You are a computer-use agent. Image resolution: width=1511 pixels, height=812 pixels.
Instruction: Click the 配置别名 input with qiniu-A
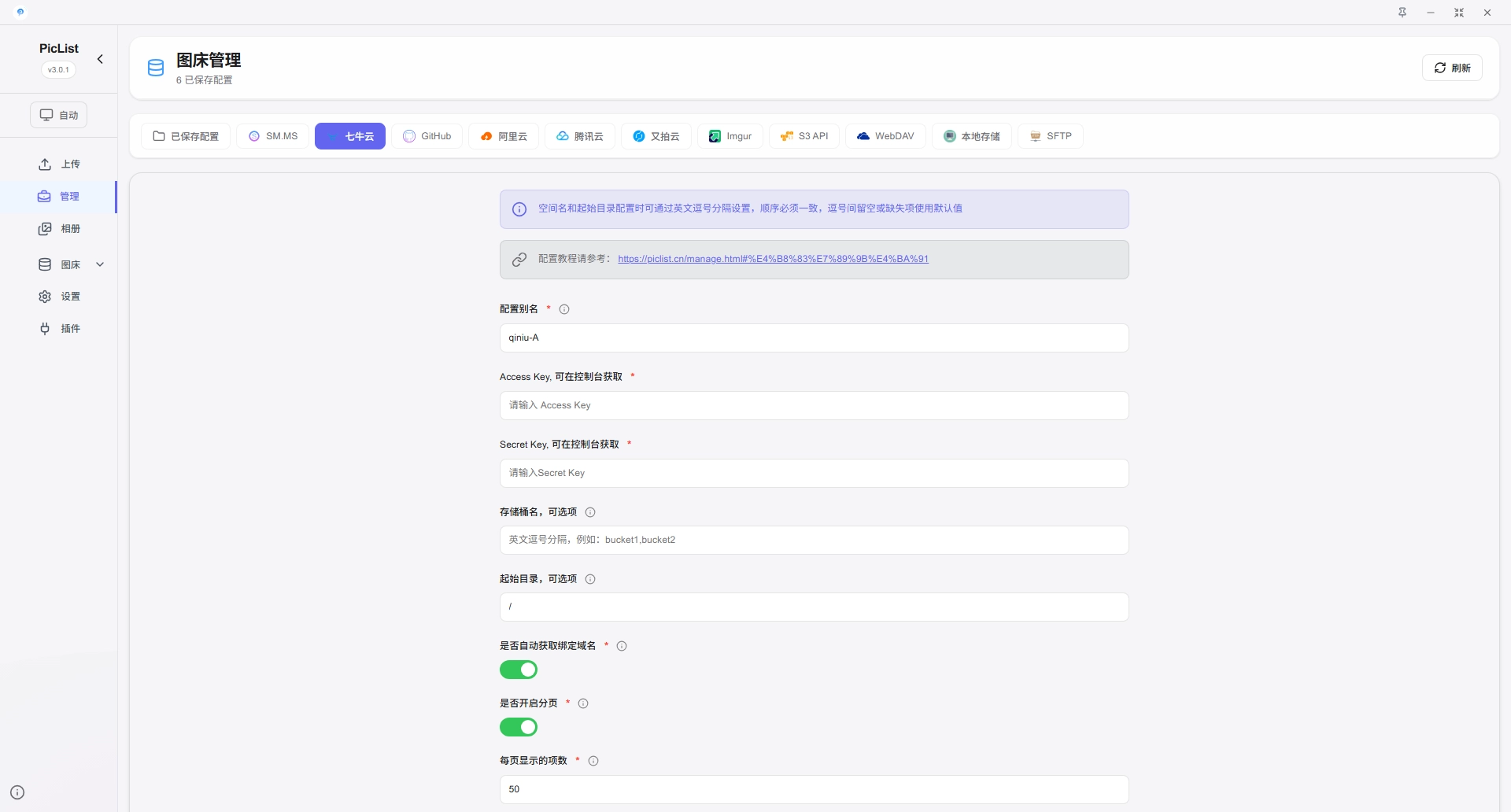[x=815, y=338]
